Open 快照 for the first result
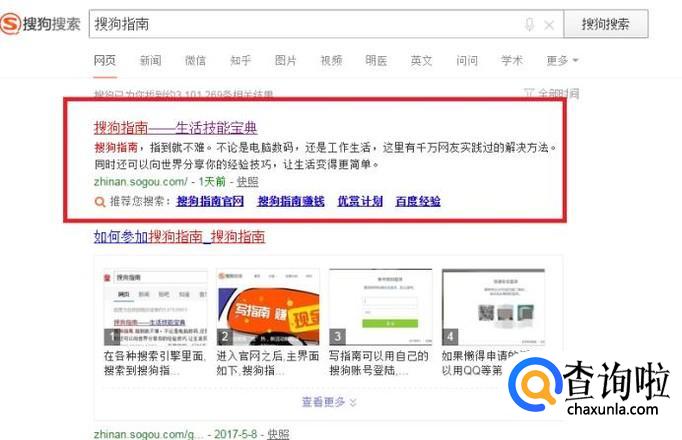The height and width of the screenshot is (440, 682). tap(247, 181)
